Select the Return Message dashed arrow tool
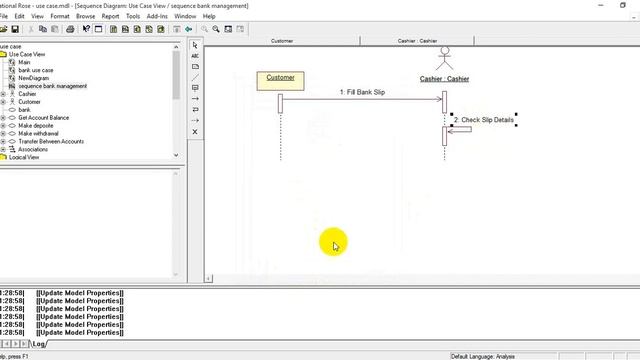The height and width of the screenshot is (360, 640). click(x=195, y=120)
